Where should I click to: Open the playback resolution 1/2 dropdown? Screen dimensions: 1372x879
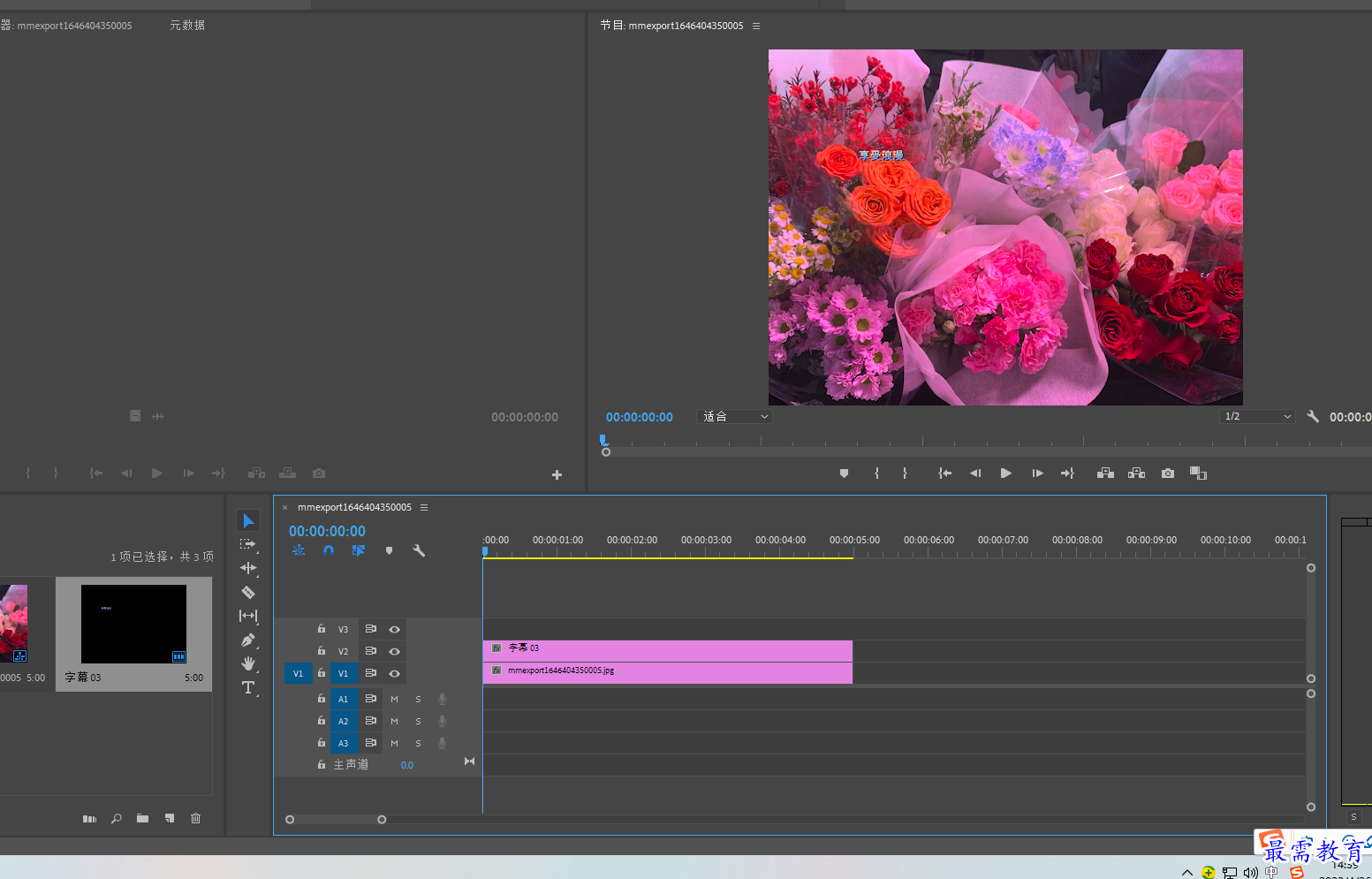(1258, 417)
